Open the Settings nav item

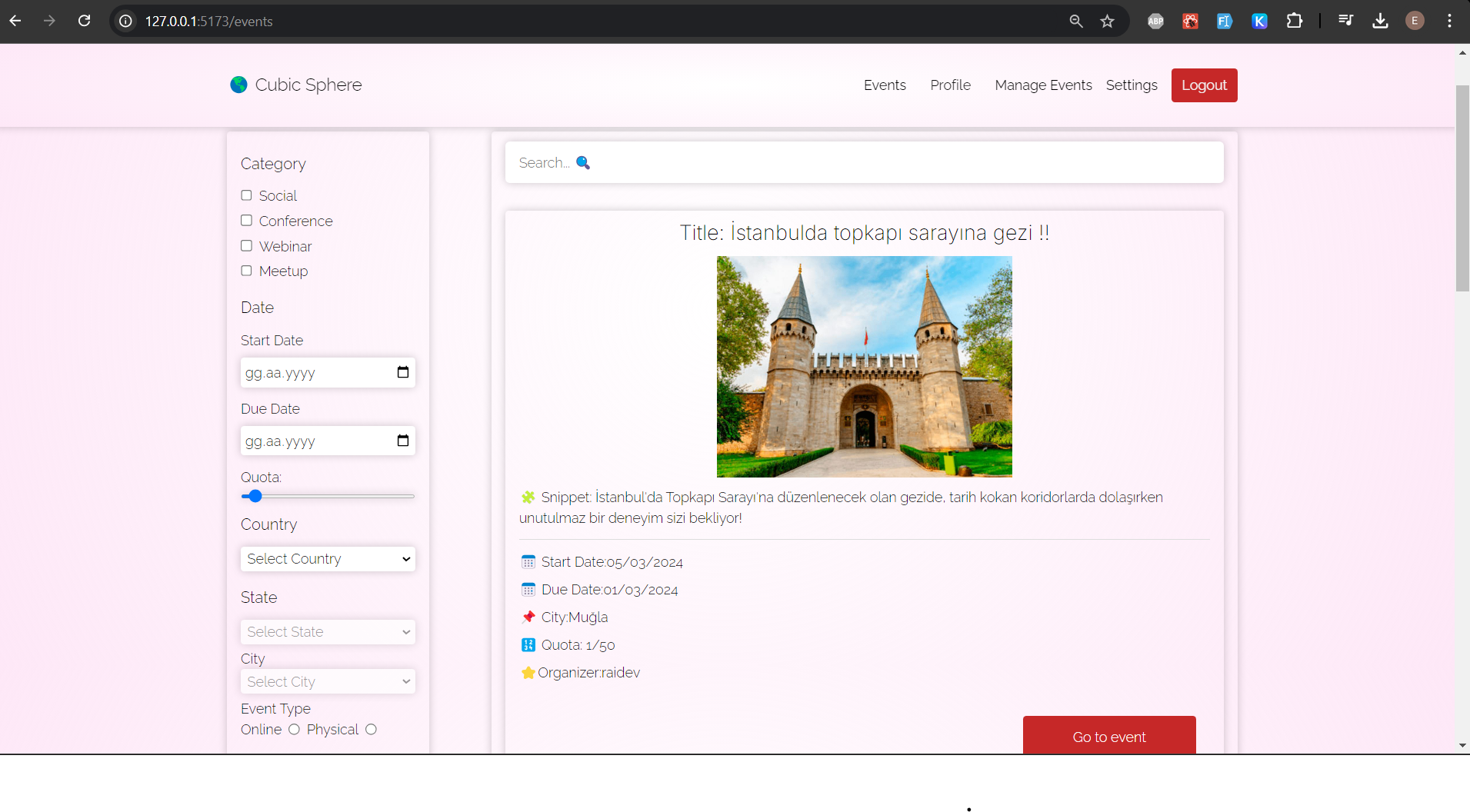point(1132,85)
